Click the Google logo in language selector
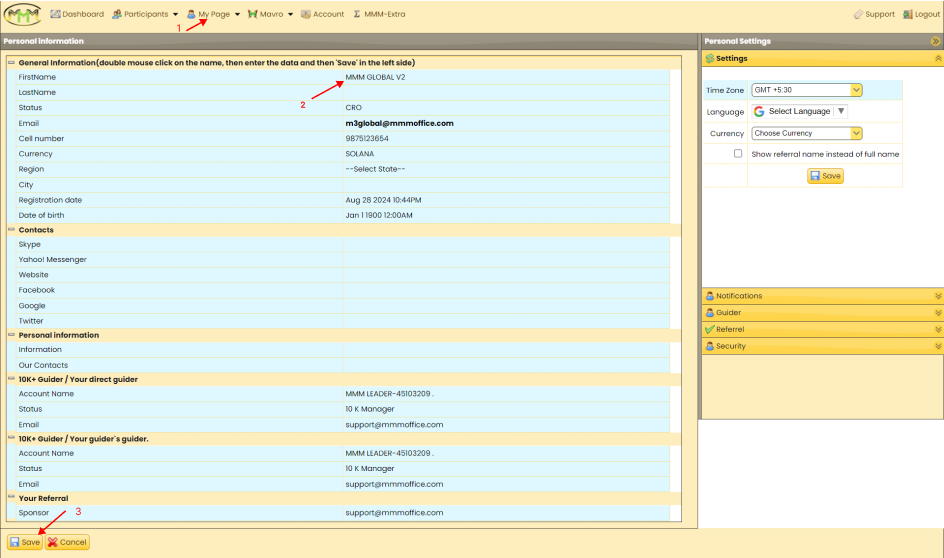Viewport: 944px width, 558px height. (759, 111)
